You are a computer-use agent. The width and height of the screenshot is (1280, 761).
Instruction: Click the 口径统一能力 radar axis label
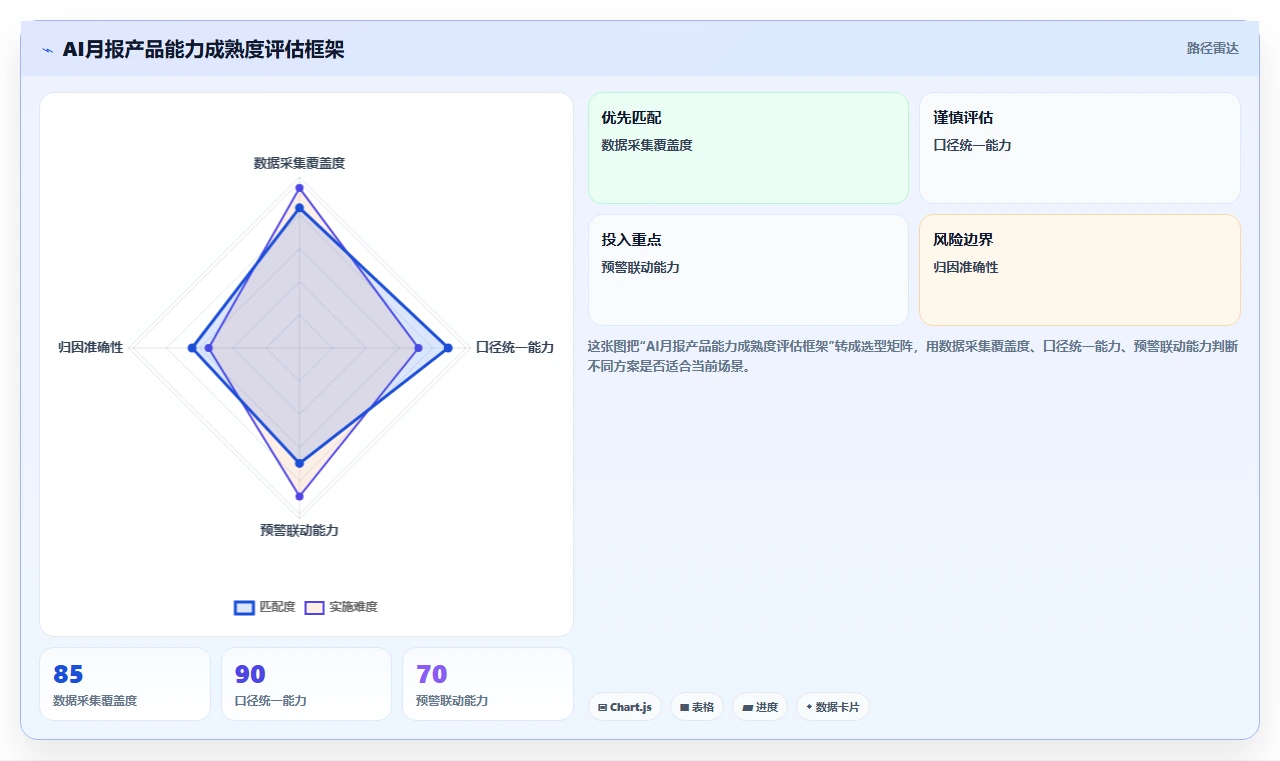(x=515, y=347)
